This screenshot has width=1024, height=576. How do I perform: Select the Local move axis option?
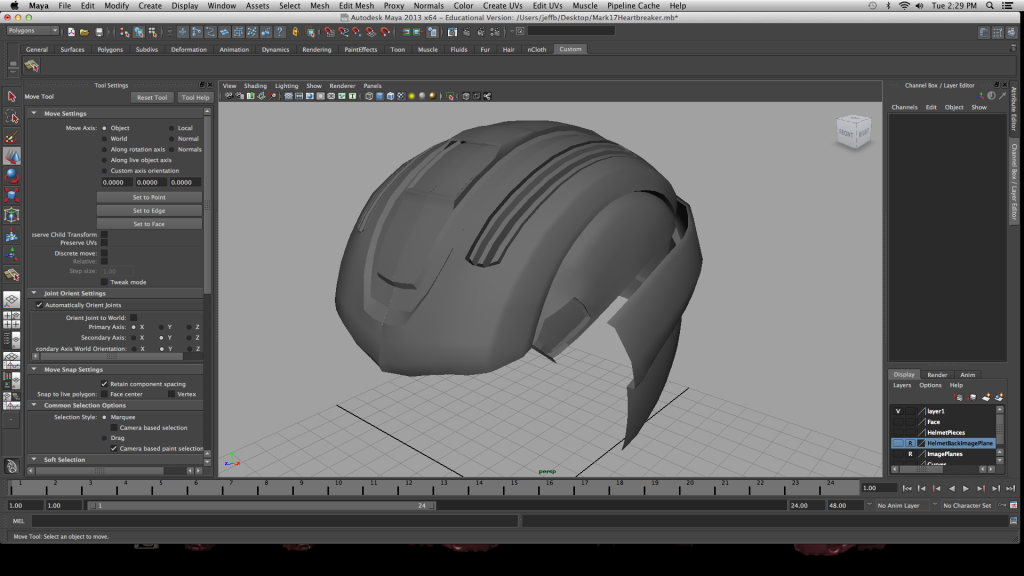172,128
